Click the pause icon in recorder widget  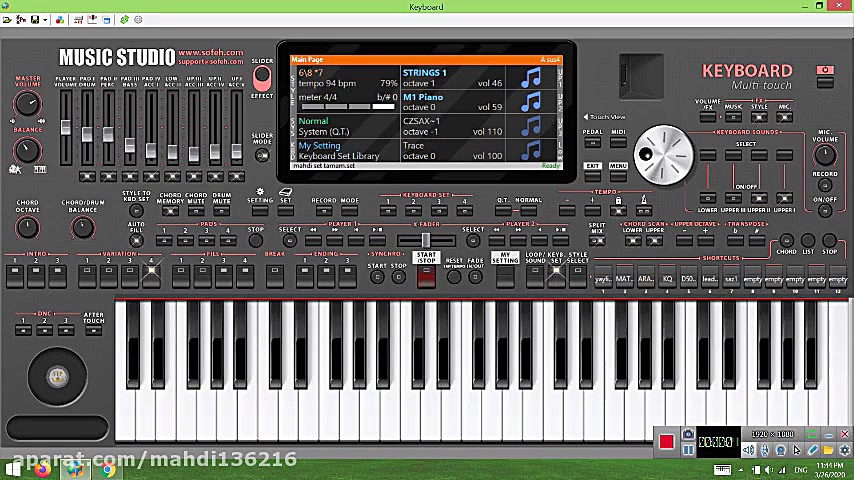(688, 450)
